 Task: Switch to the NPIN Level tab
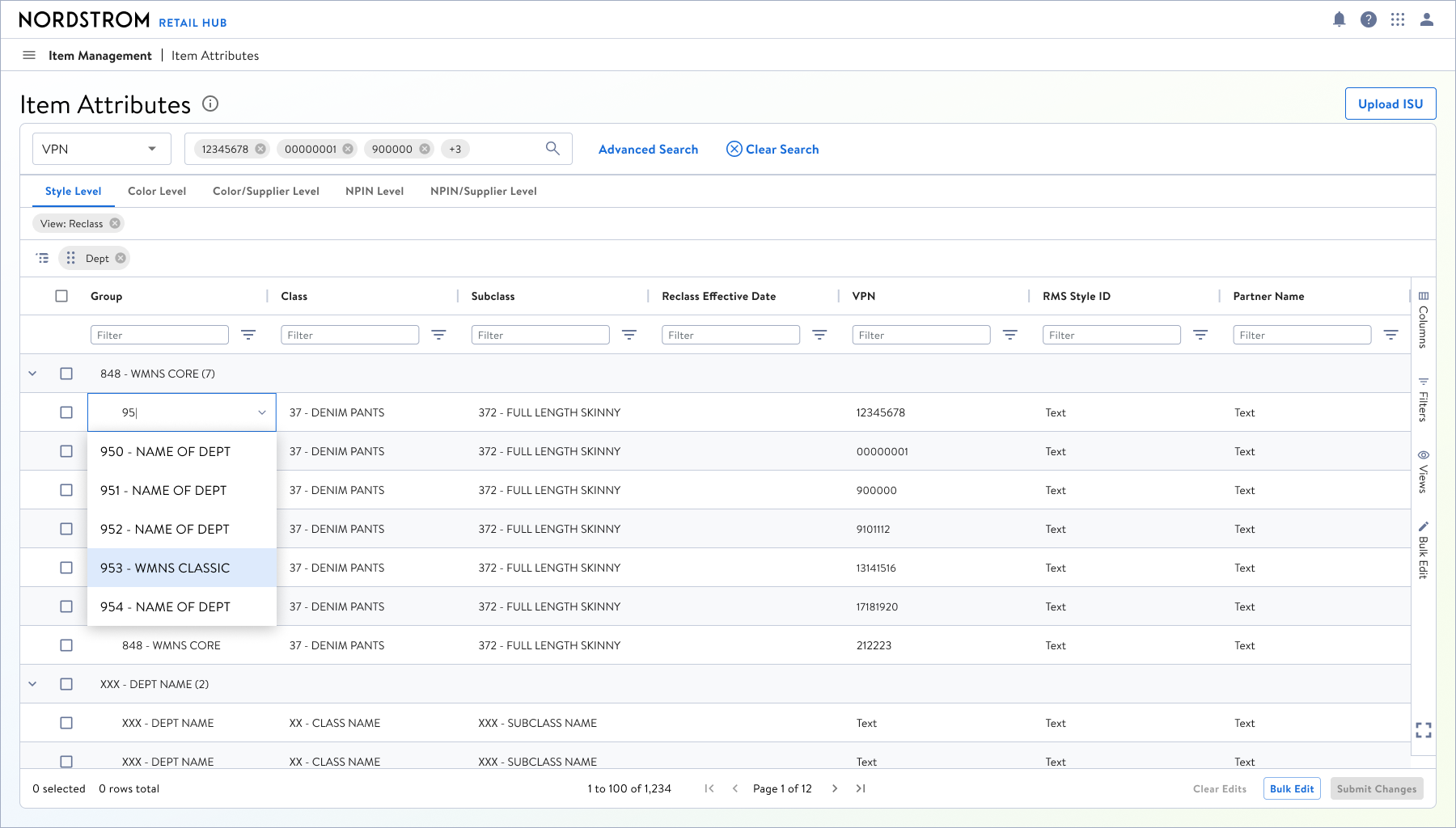point(375,191)
